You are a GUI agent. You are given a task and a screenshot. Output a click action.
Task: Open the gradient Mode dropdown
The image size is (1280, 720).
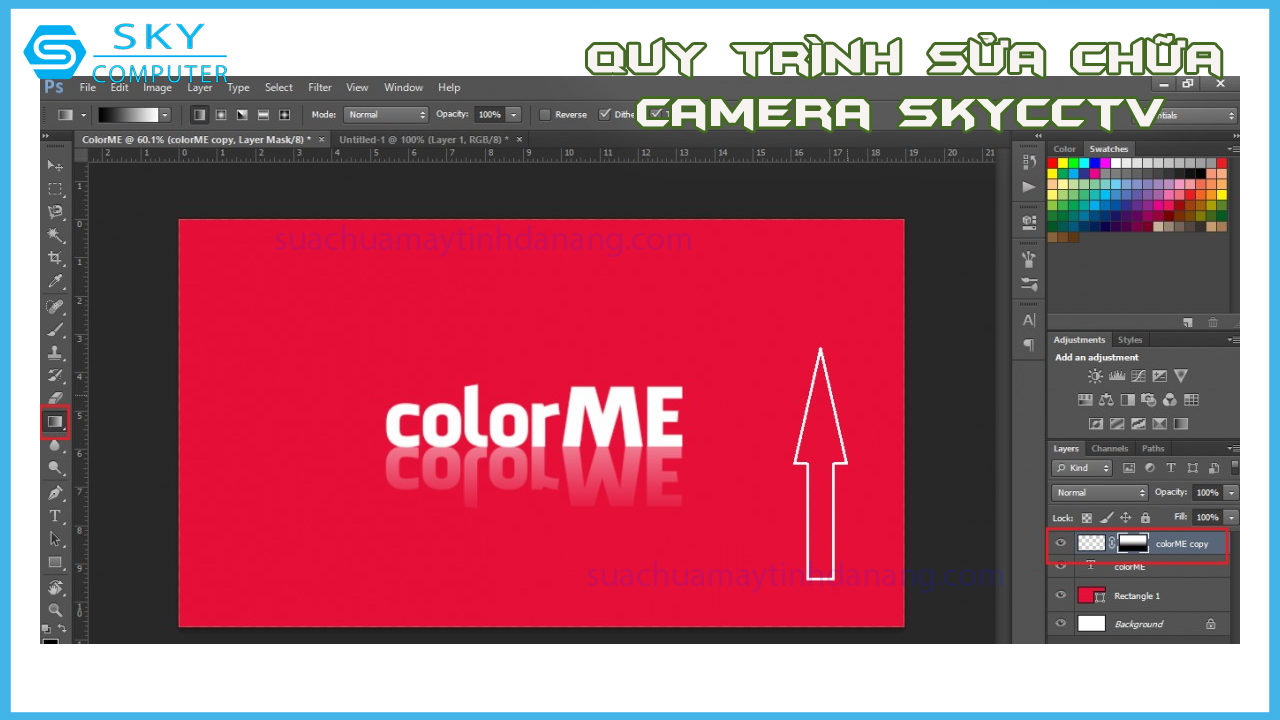[385, 115]
